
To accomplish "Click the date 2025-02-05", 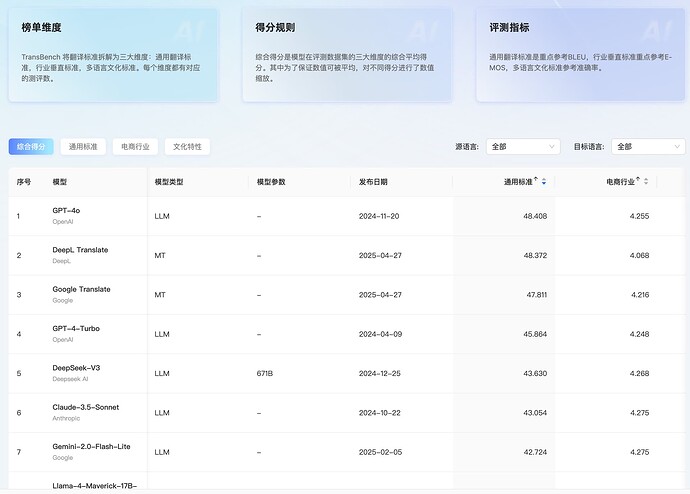I will (380, 452).
